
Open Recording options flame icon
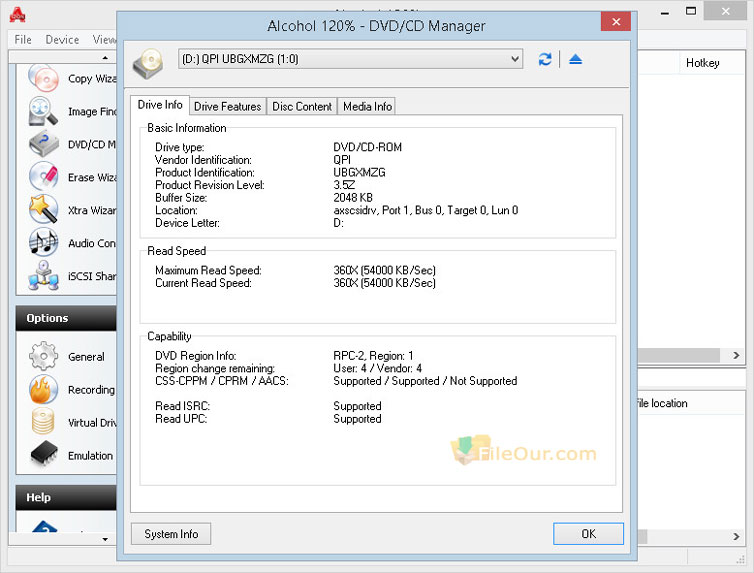[x=43, y=389]
